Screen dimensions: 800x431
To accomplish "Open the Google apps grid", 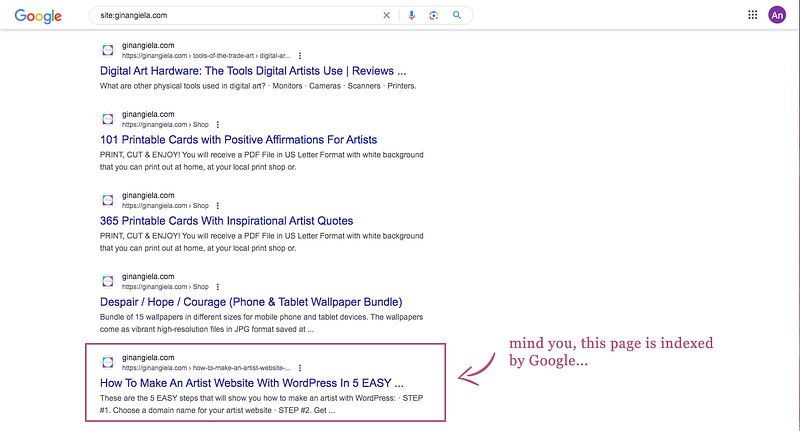I will pos(753,15).
